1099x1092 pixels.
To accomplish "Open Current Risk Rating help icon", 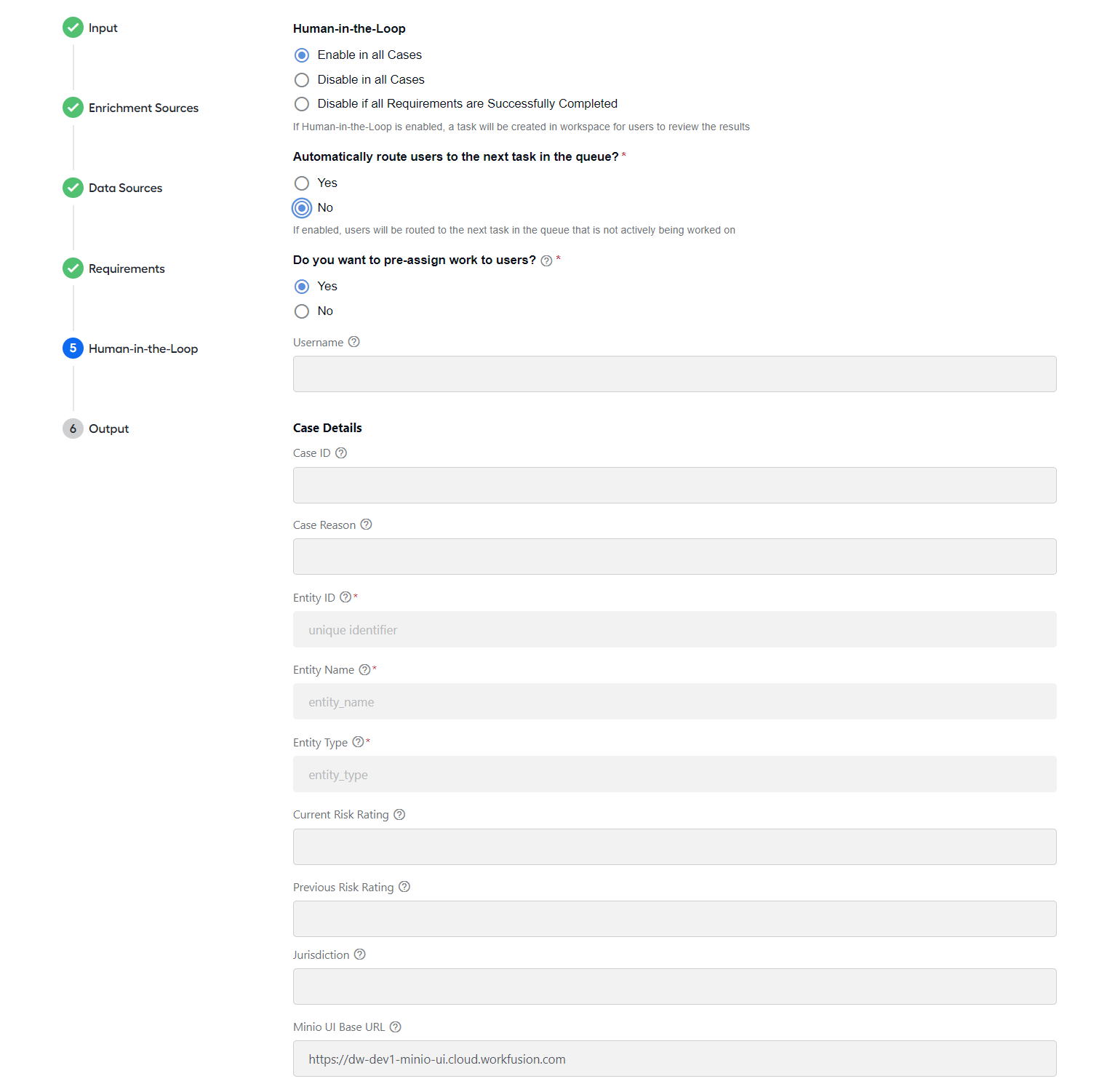I will tap(399, 814).
